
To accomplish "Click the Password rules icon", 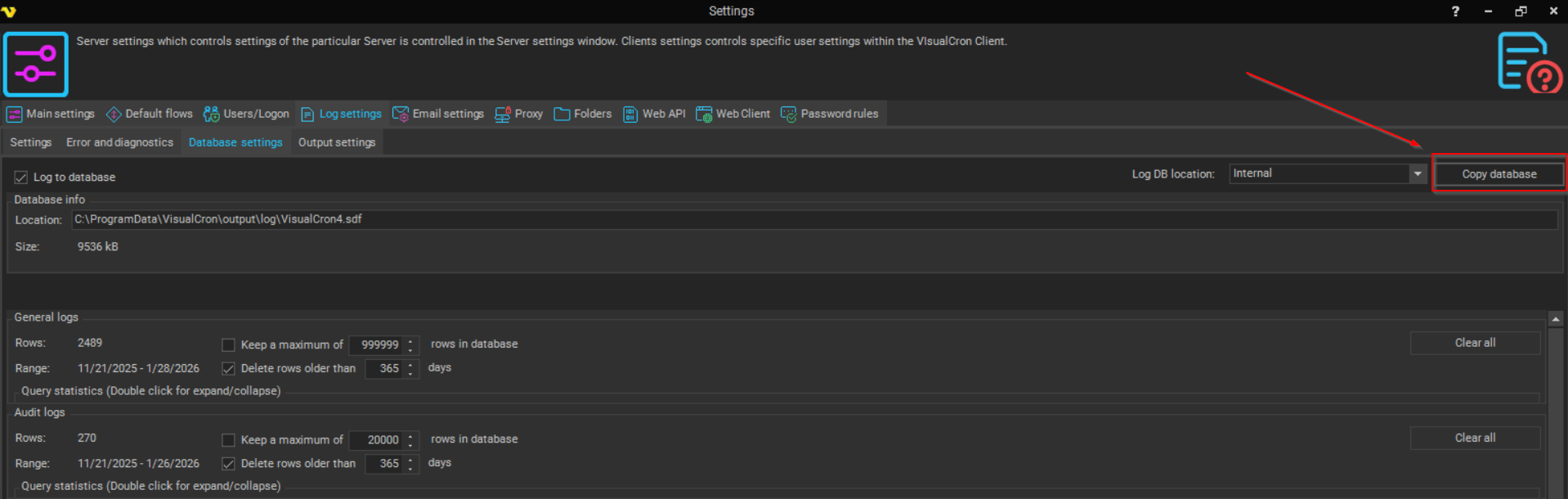I will [788, 115].
